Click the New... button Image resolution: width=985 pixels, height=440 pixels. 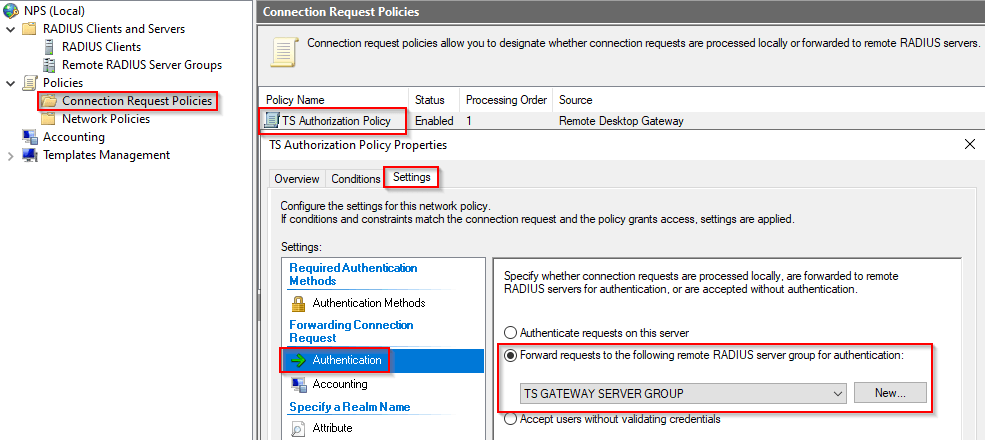(x=890, y=393)
